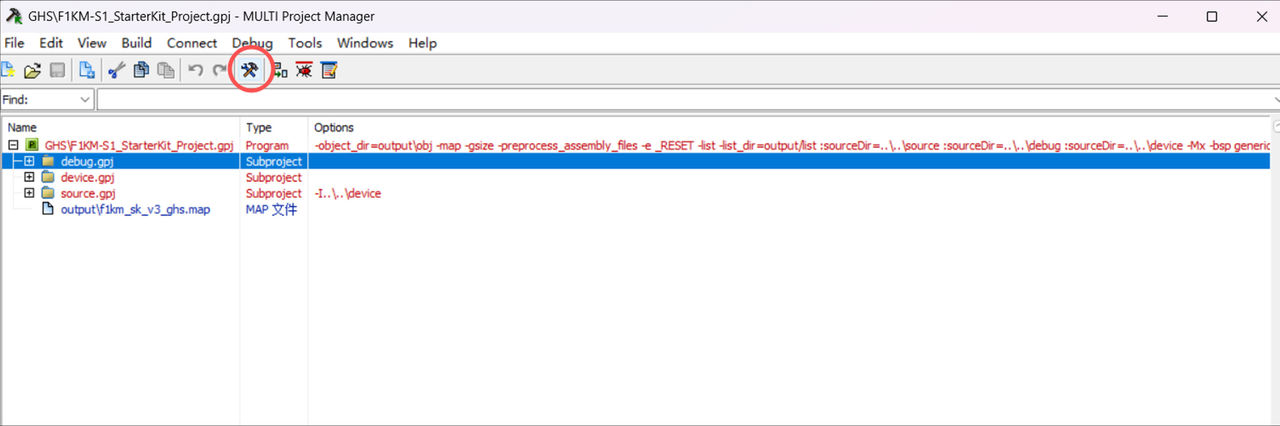Redo the last action
This screenshot has height=426, width=1280.
coord(219,70)
